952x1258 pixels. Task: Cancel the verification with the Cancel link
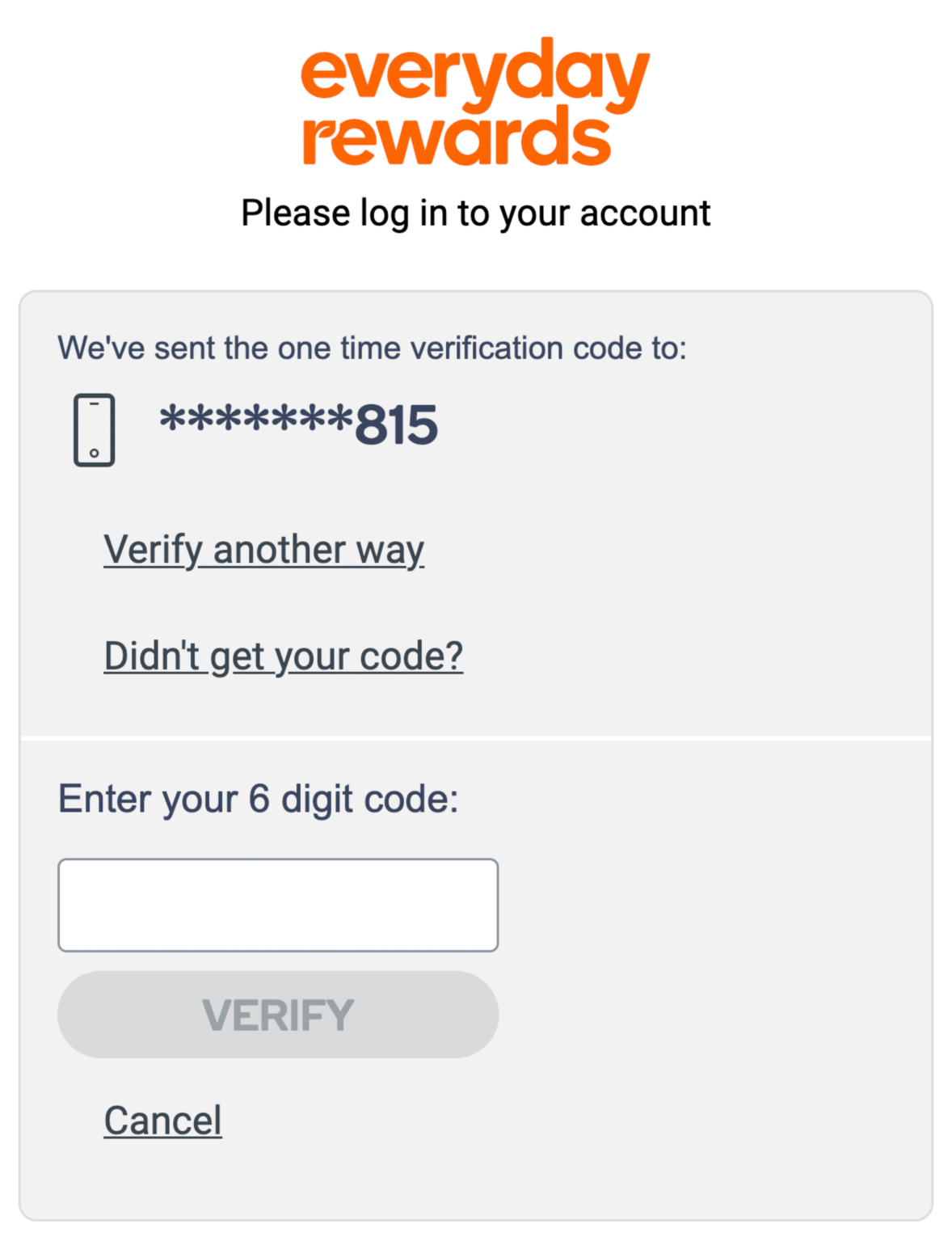point(162,1121)
